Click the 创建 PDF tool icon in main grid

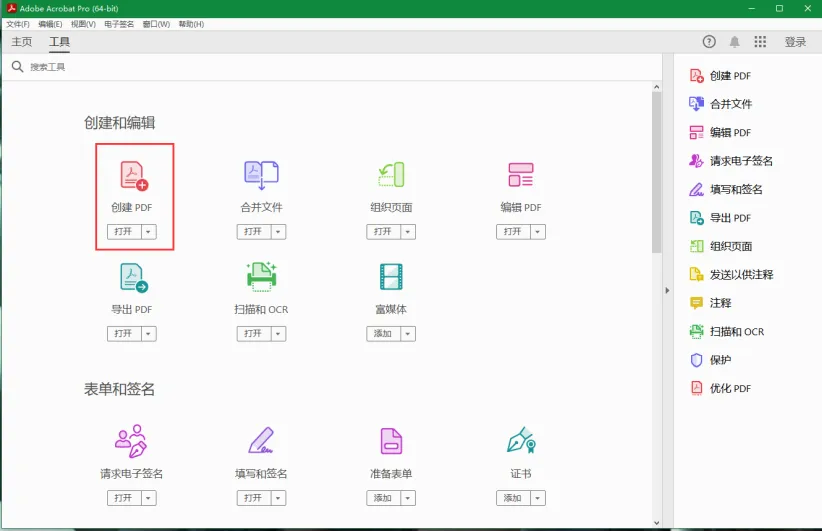(x=134, y=176)
